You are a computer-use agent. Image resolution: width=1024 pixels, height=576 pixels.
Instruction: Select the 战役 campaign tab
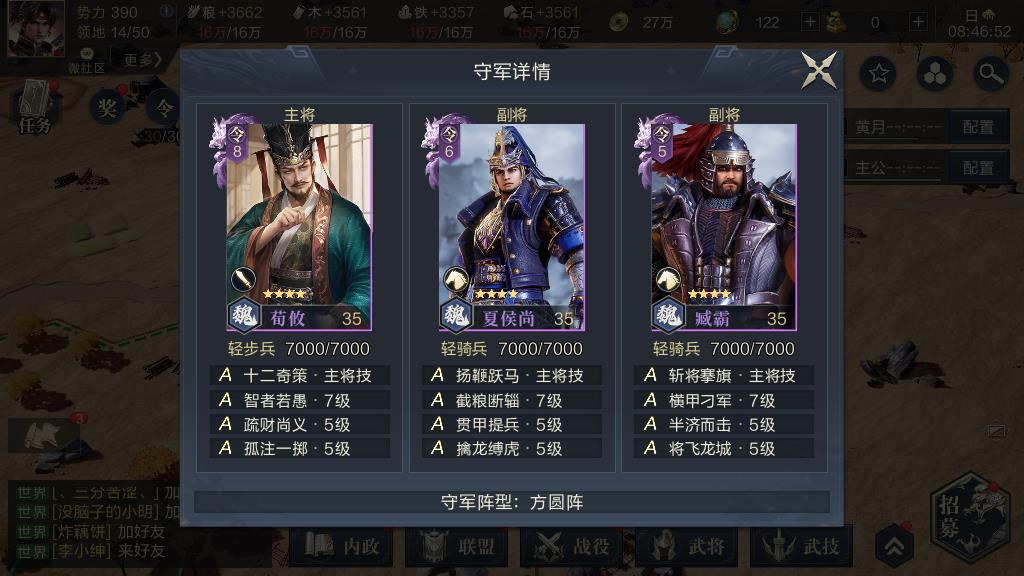click(x=571, y=546)
